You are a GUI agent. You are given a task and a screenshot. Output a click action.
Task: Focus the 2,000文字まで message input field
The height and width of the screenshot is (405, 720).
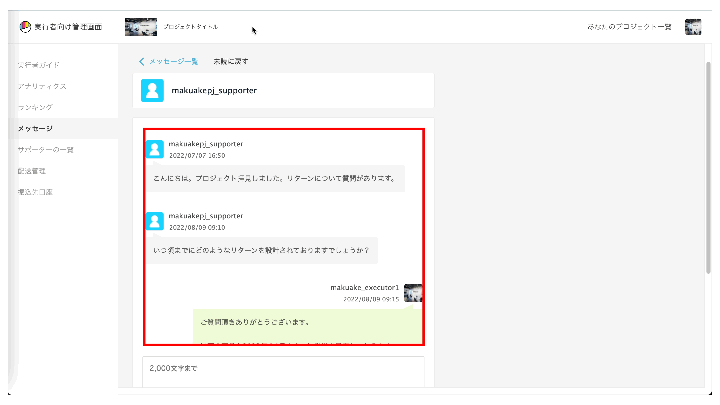tap(283, 372)
